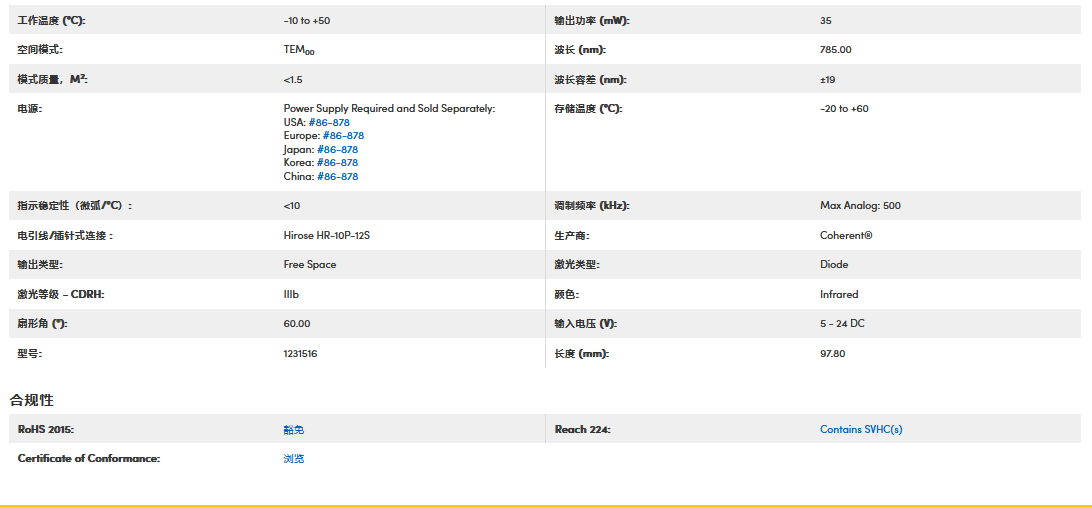The width and height of the screenshot is (1092, 507).
Task: Open the Korea power supply #86-878 link
Action: pos(337,163)
